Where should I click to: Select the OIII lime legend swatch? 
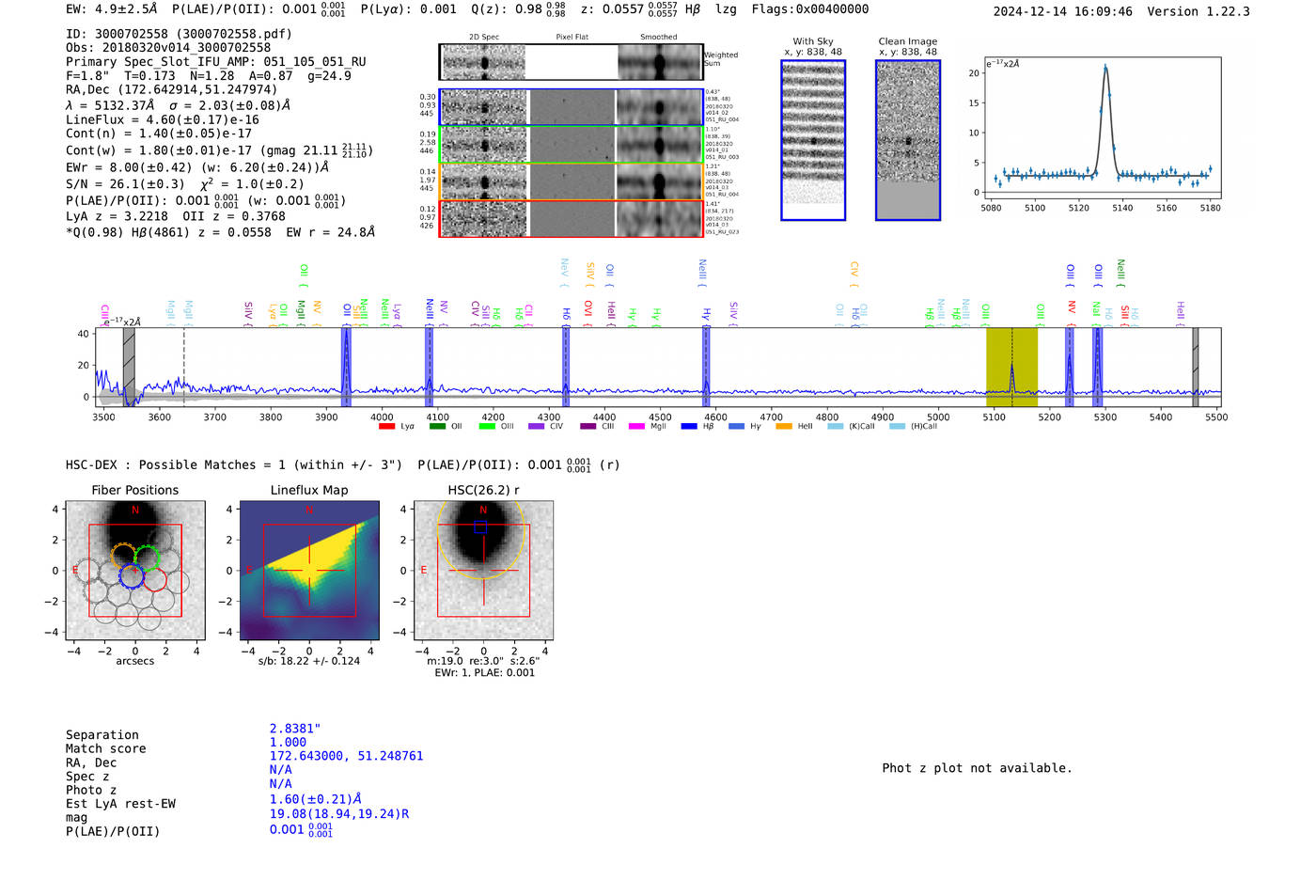tap(487, 427)
